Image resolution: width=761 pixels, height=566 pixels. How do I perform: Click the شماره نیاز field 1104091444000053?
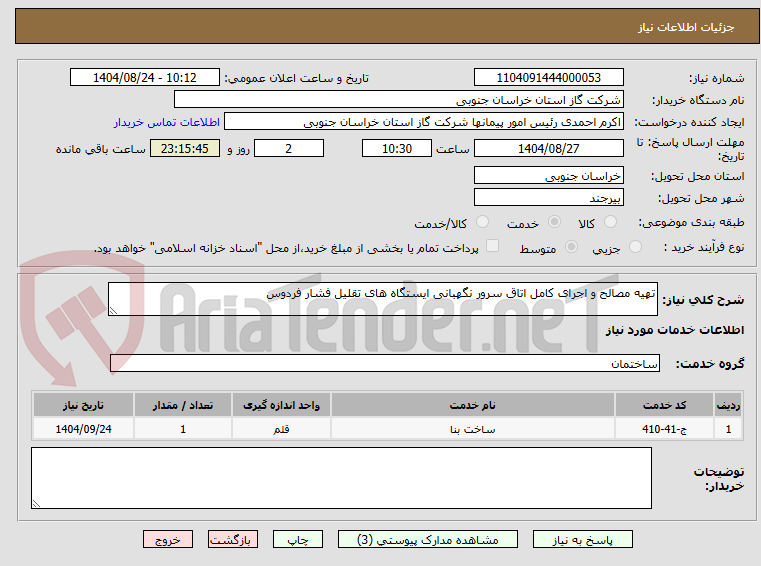pyautogui.click(x=548, y=77)
